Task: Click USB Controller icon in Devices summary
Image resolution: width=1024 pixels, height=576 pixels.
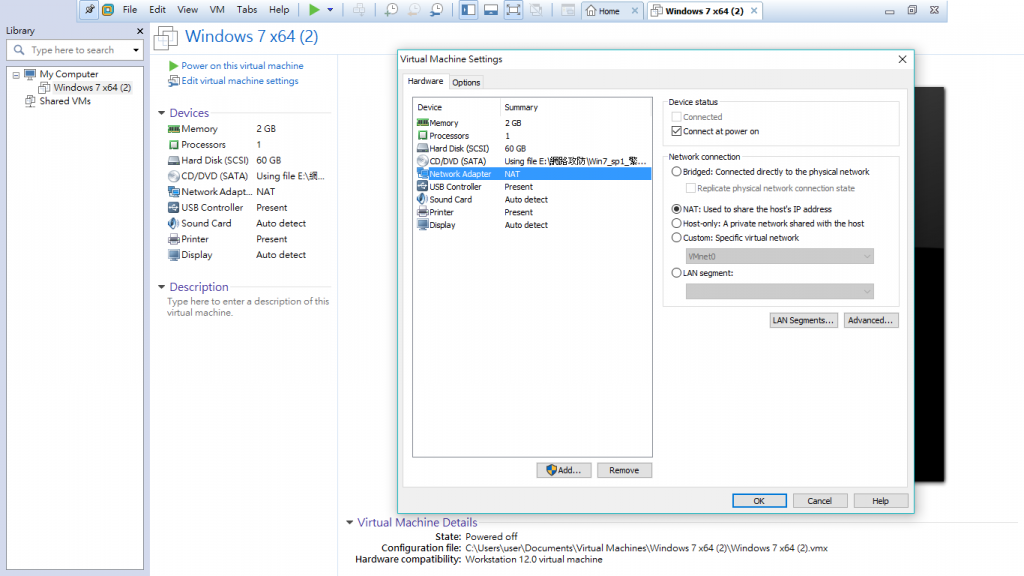Action: [x=174, y=208]
